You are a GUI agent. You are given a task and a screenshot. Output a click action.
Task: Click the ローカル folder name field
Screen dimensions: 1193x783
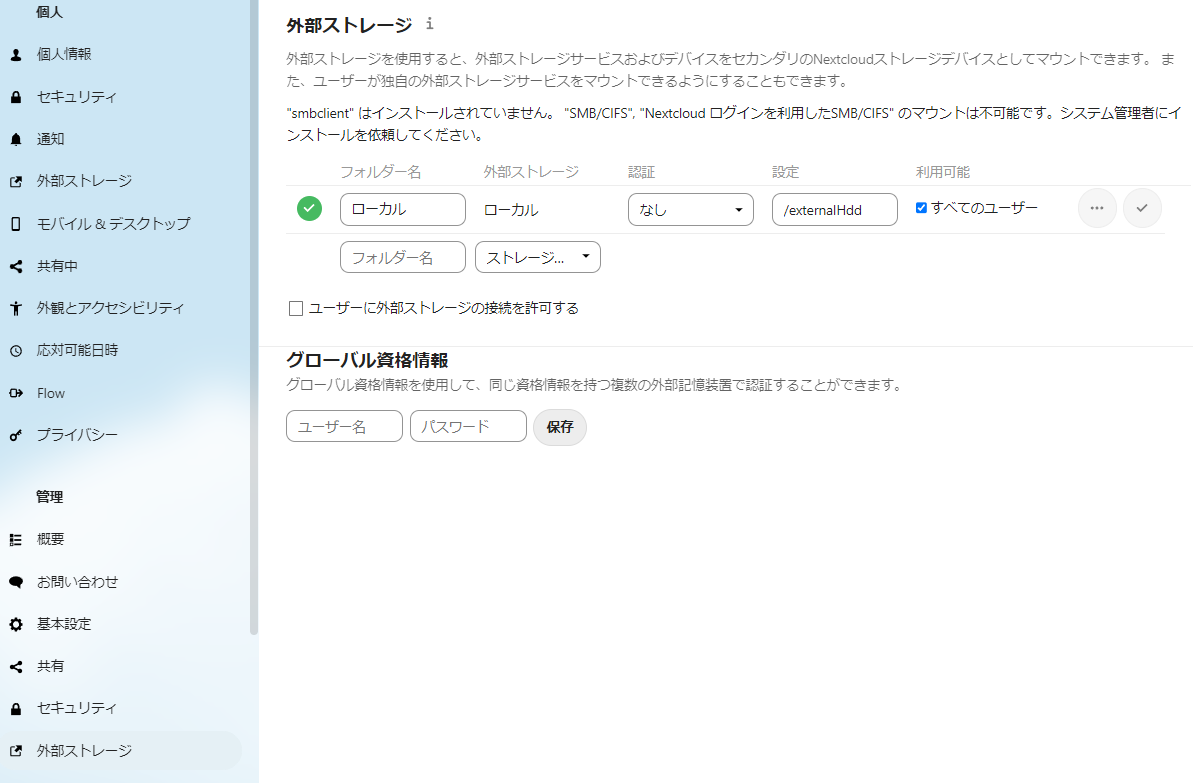pyautogui.click(x=402, y=209)
